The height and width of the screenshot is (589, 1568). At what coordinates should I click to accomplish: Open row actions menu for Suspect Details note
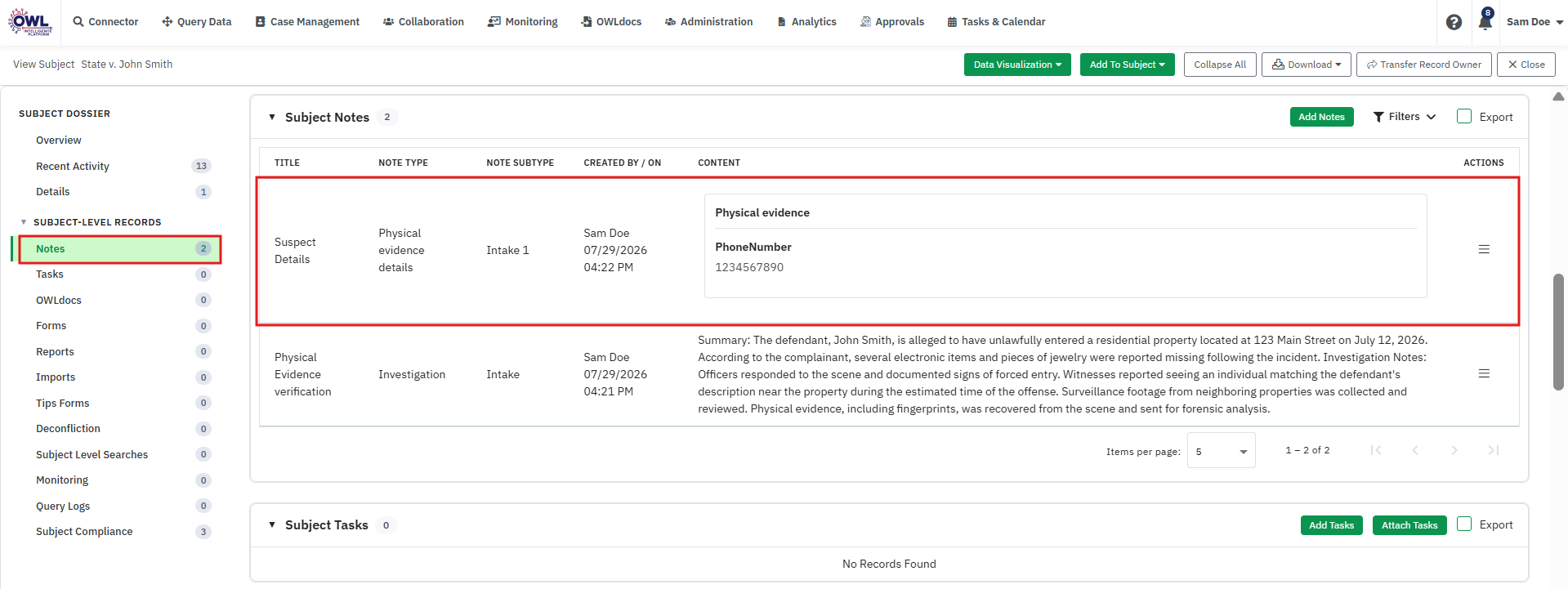click(1484, 249)
